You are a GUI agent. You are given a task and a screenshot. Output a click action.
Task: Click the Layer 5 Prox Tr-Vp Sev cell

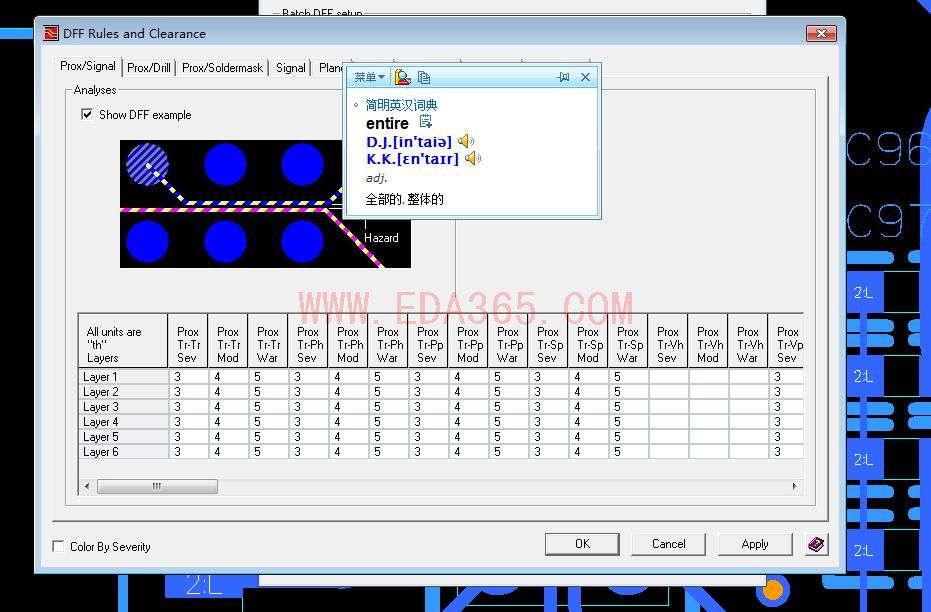[x=787, y=437]
